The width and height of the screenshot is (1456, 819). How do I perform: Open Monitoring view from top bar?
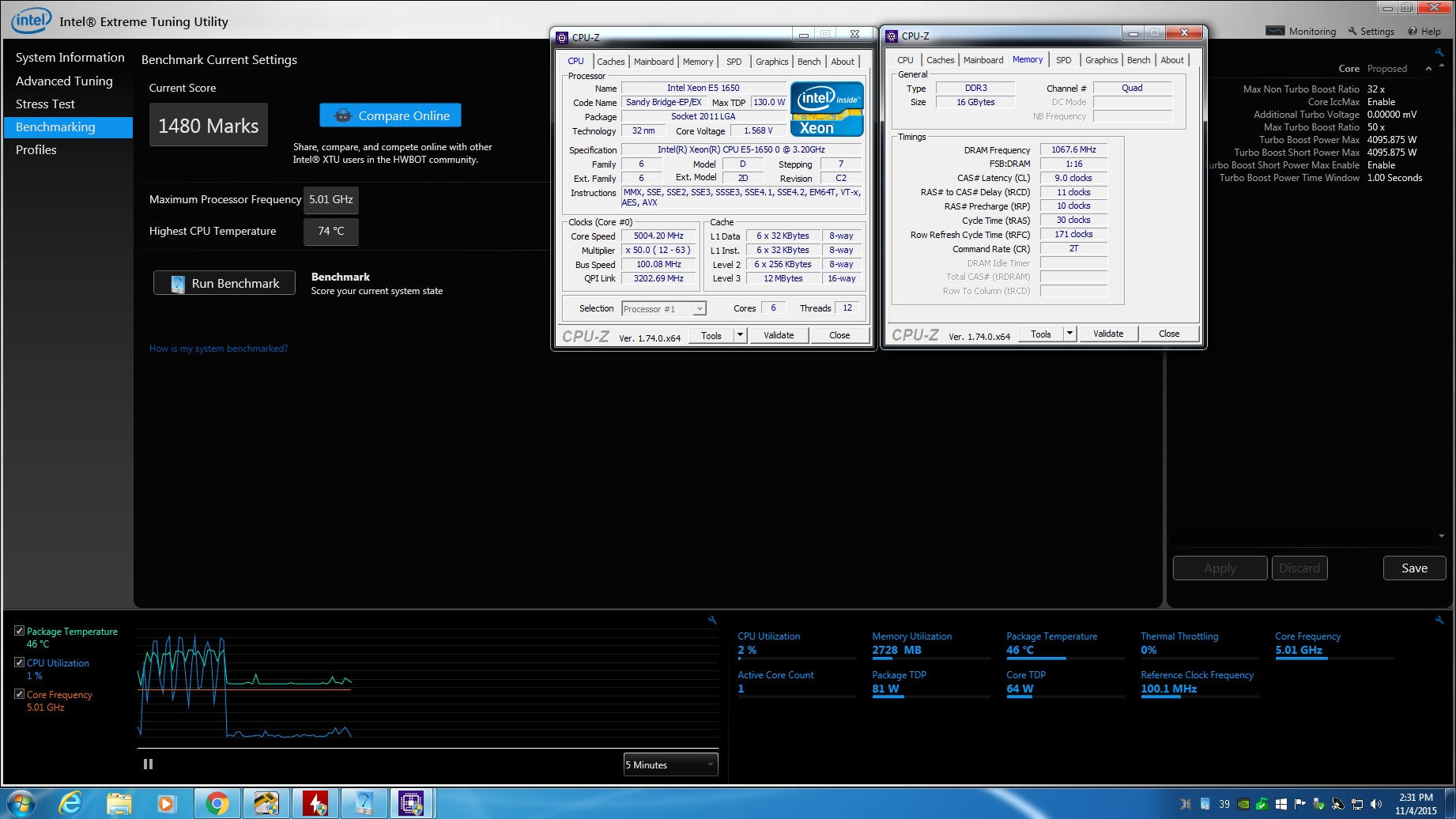click(1300, 32)
